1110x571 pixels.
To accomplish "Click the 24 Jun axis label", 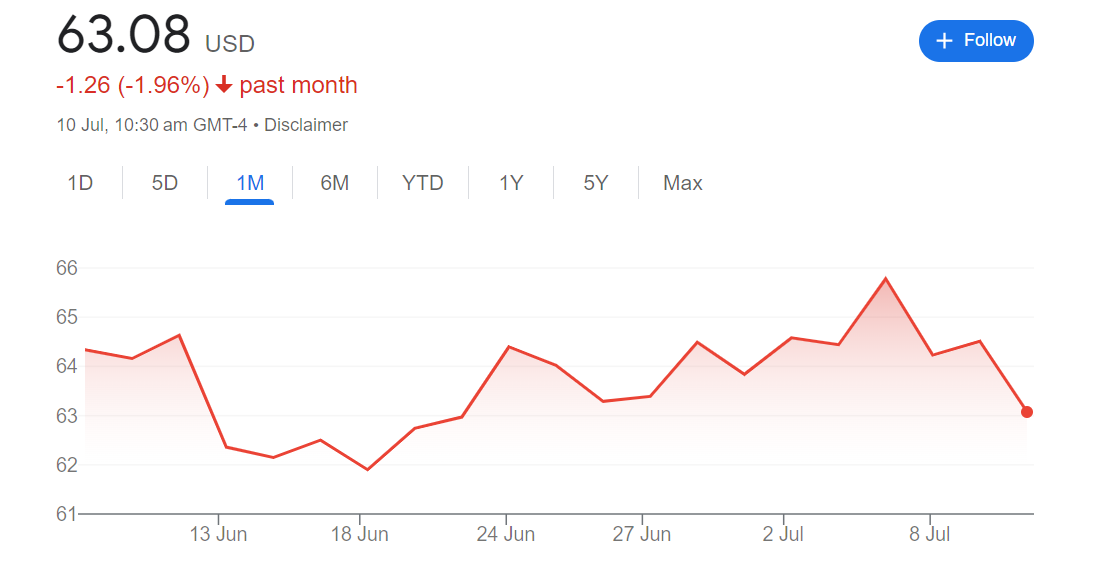I will point(506,535).
